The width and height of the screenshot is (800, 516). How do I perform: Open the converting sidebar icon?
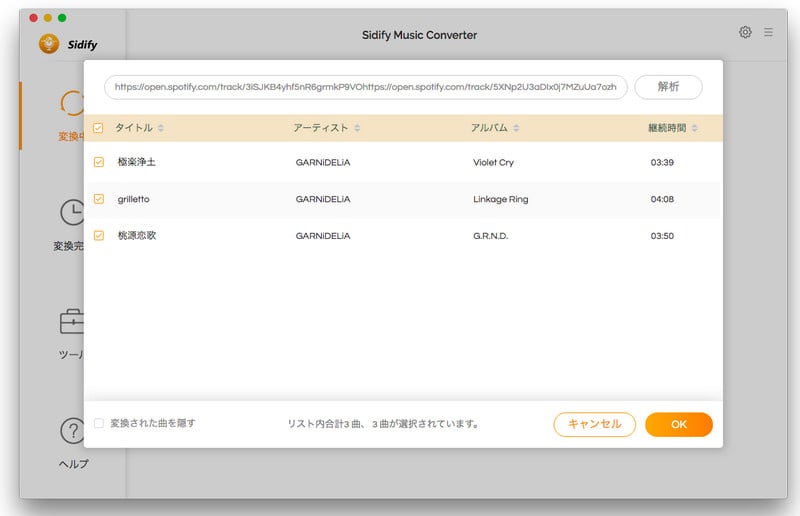[72, 103]
